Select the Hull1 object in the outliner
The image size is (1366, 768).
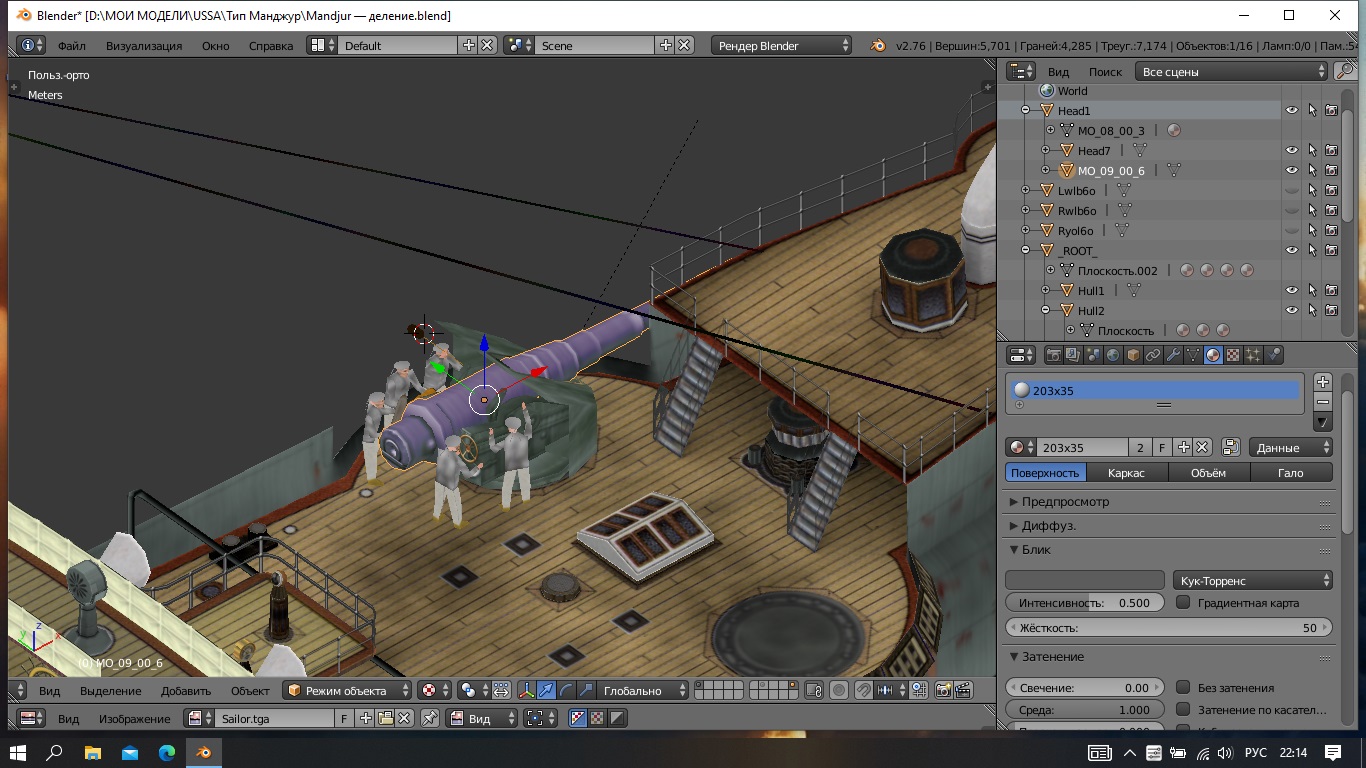1091,291
